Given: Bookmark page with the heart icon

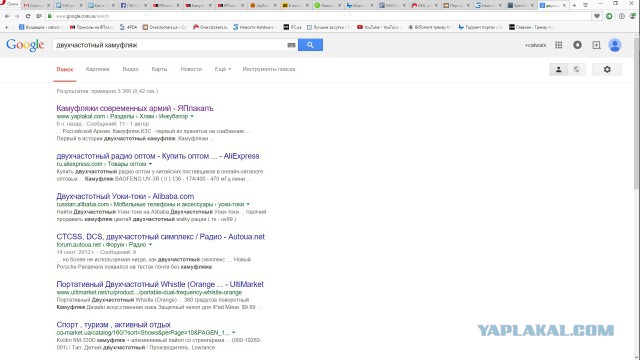Looking at the screenshot, I should [x=597, y=16].
